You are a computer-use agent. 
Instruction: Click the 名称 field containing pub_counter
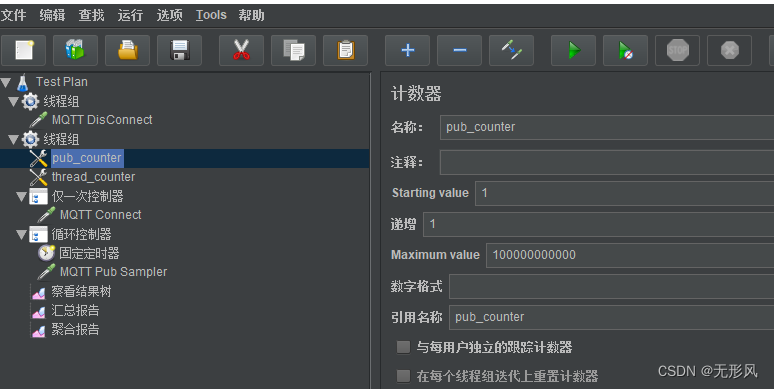coord(607,127)
